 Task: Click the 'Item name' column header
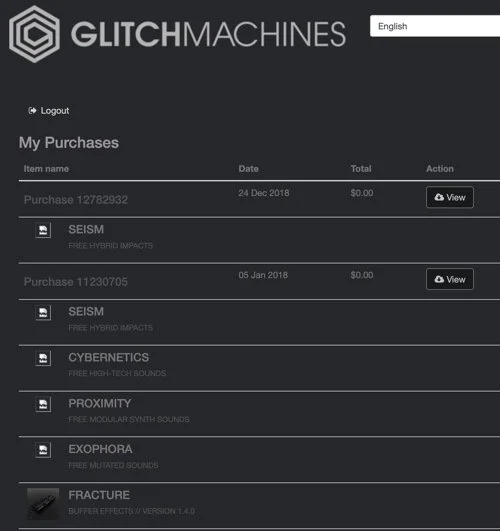tap(46, 169)
